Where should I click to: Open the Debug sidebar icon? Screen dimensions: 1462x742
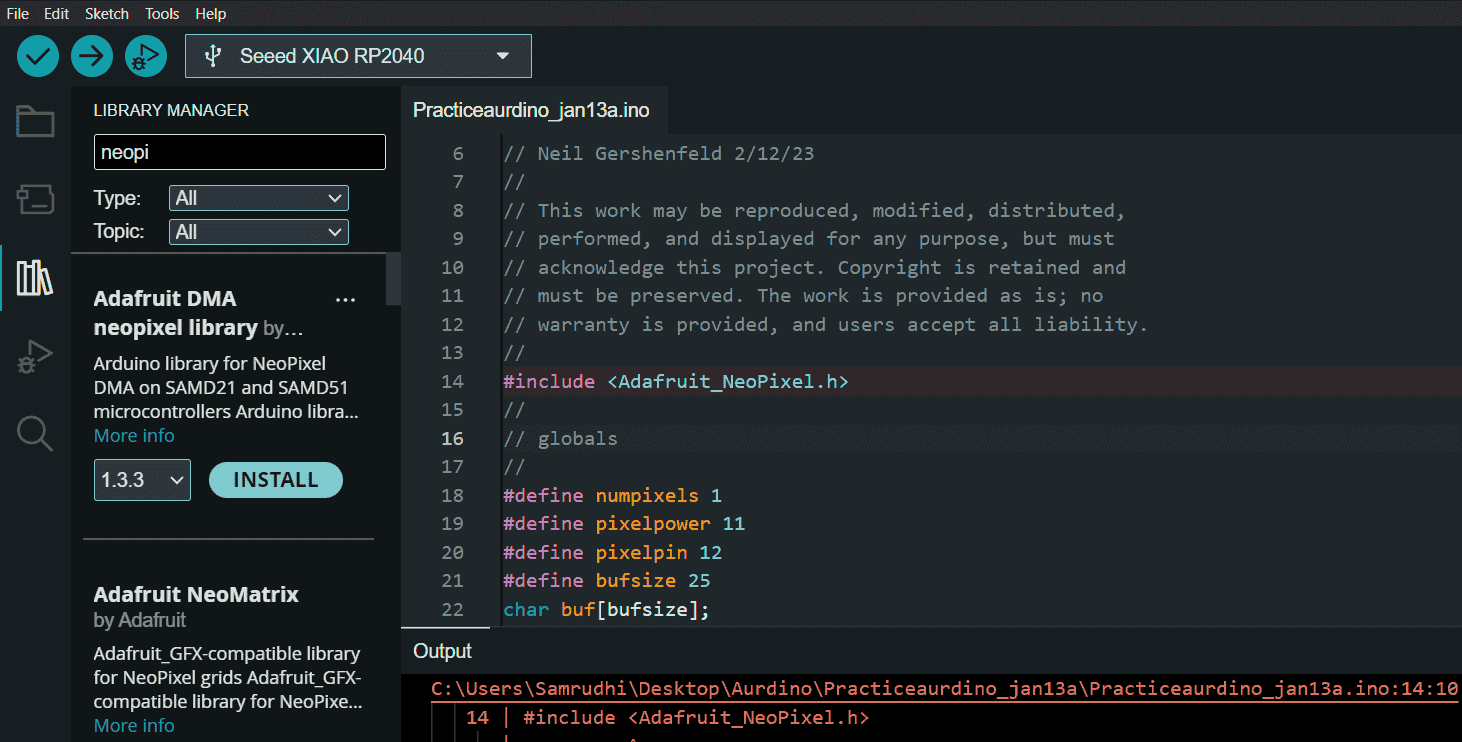tap(35, 356)
